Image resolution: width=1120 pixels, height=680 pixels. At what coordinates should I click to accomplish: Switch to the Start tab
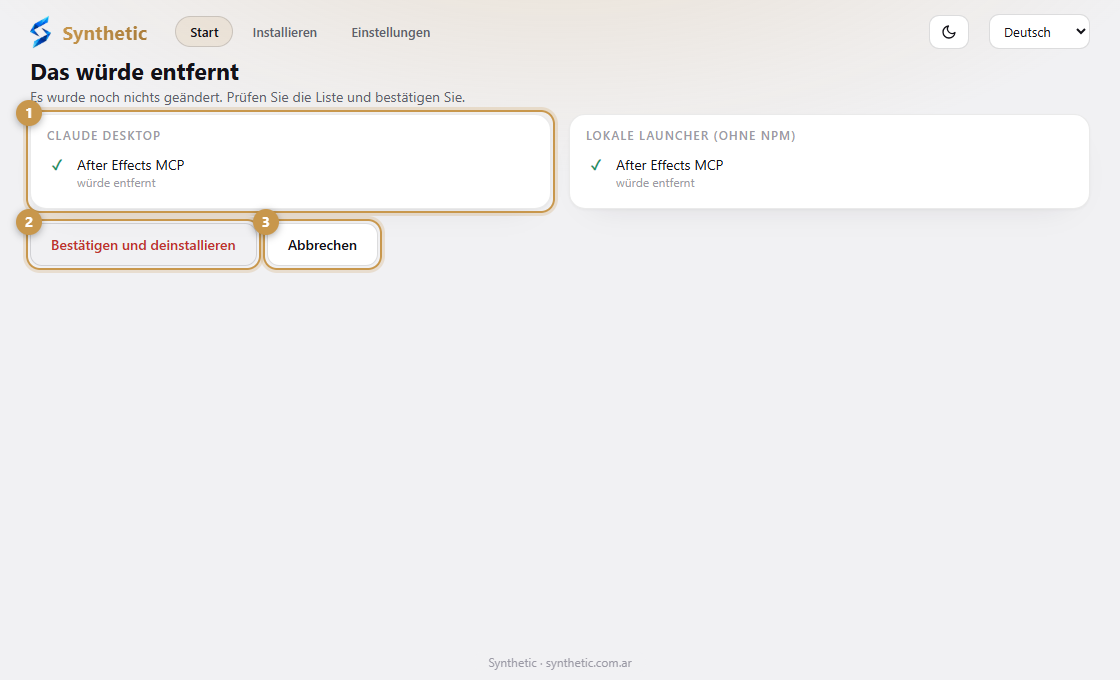click(x=204, y=32)
